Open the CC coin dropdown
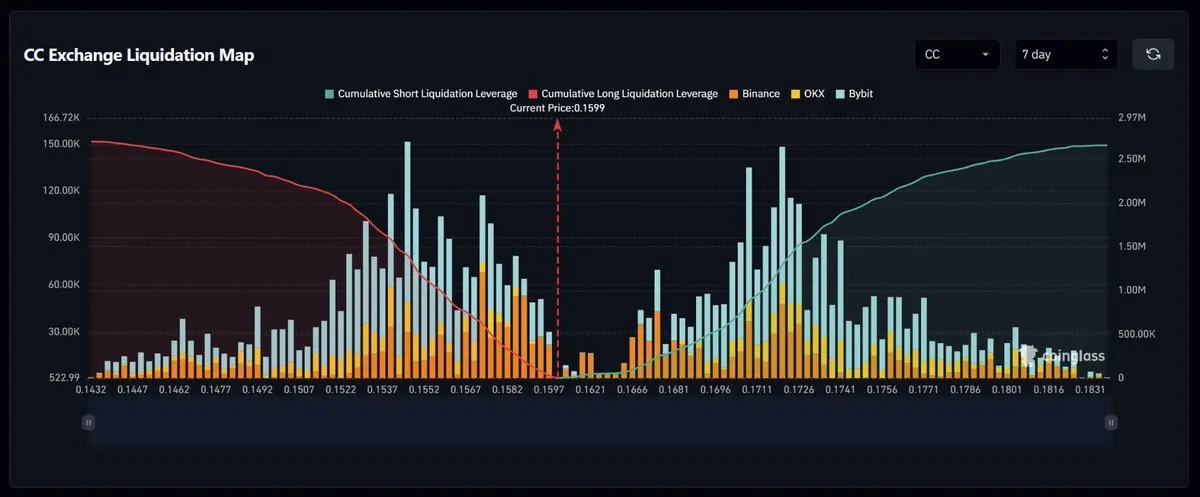 click(957, 54)
